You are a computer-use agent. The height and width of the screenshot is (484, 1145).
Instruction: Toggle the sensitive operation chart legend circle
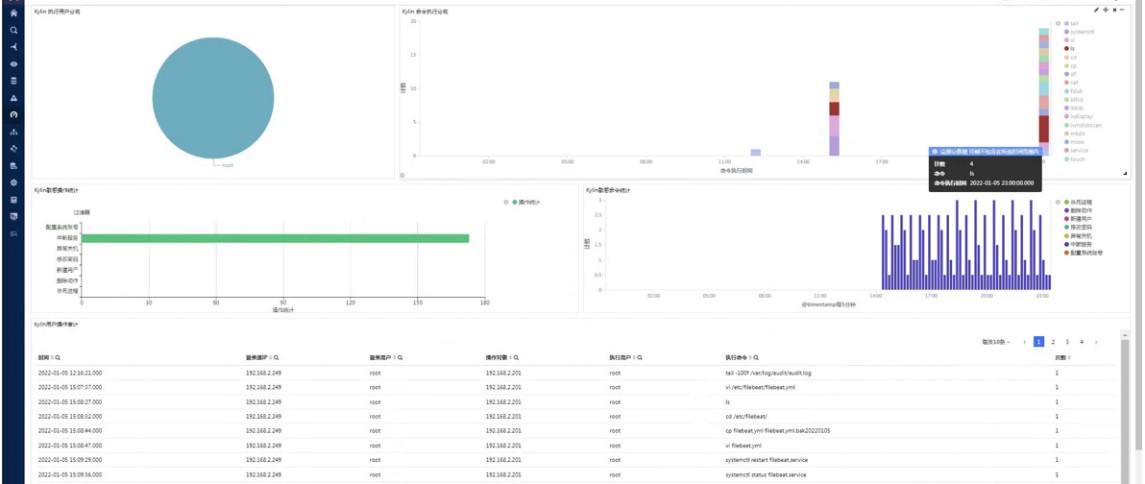[507, 202]
